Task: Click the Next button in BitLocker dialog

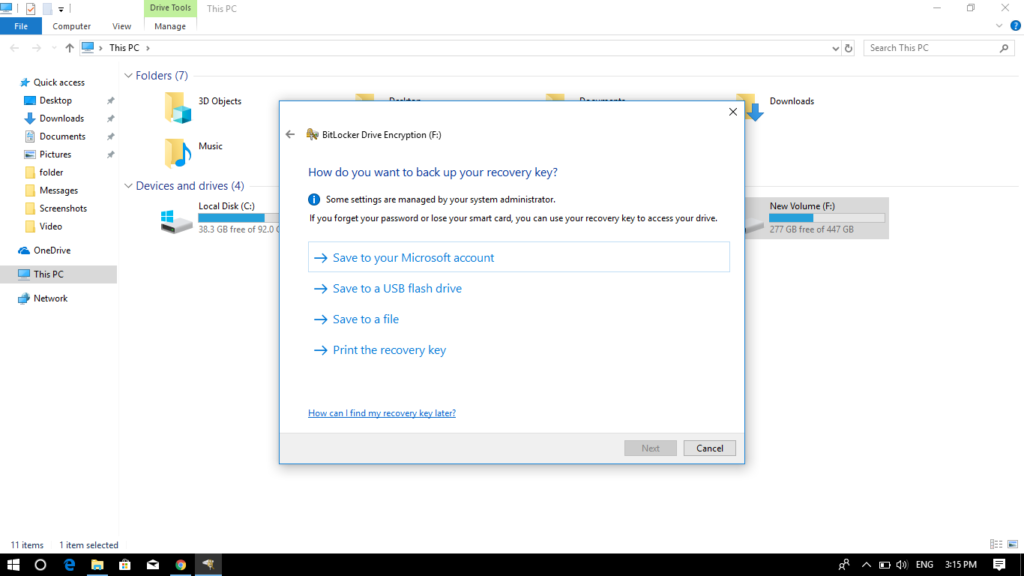Action: (x=650, y=448)
